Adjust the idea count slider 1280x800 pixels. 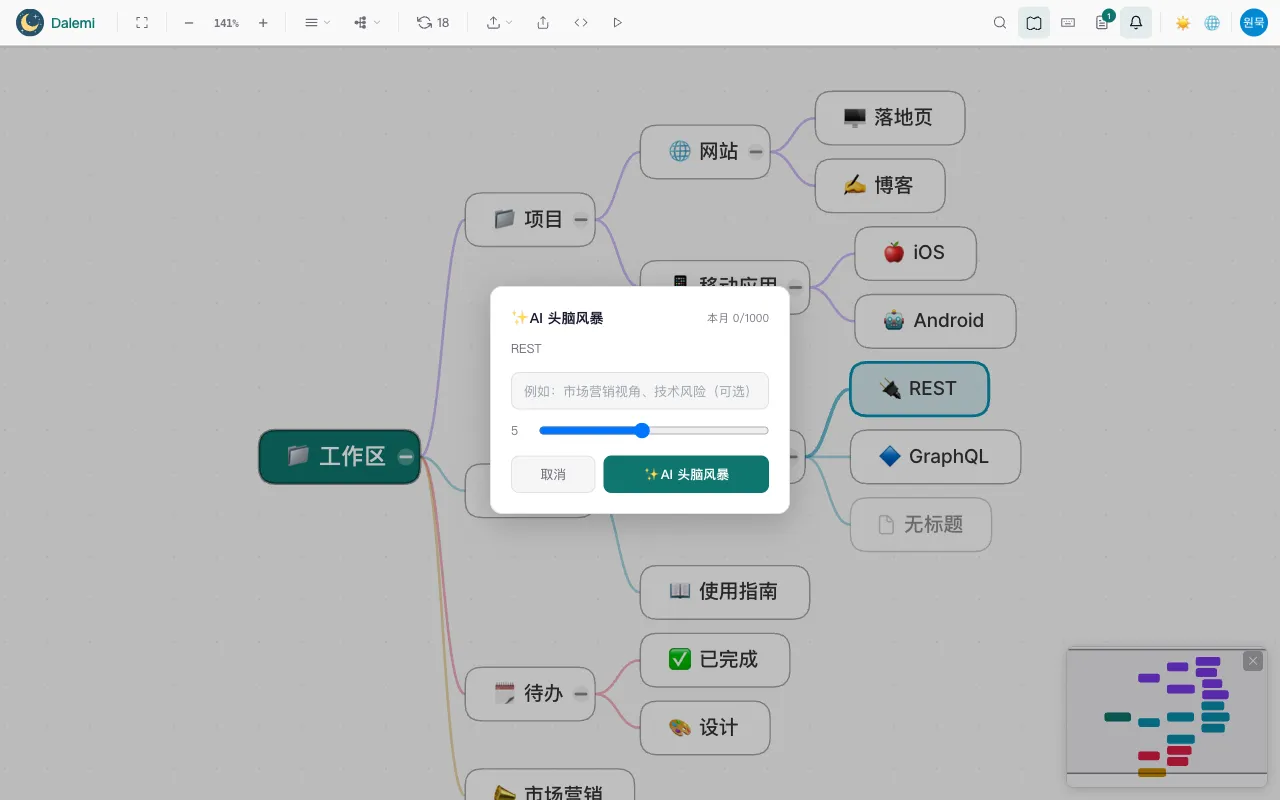tap(654, 431)
